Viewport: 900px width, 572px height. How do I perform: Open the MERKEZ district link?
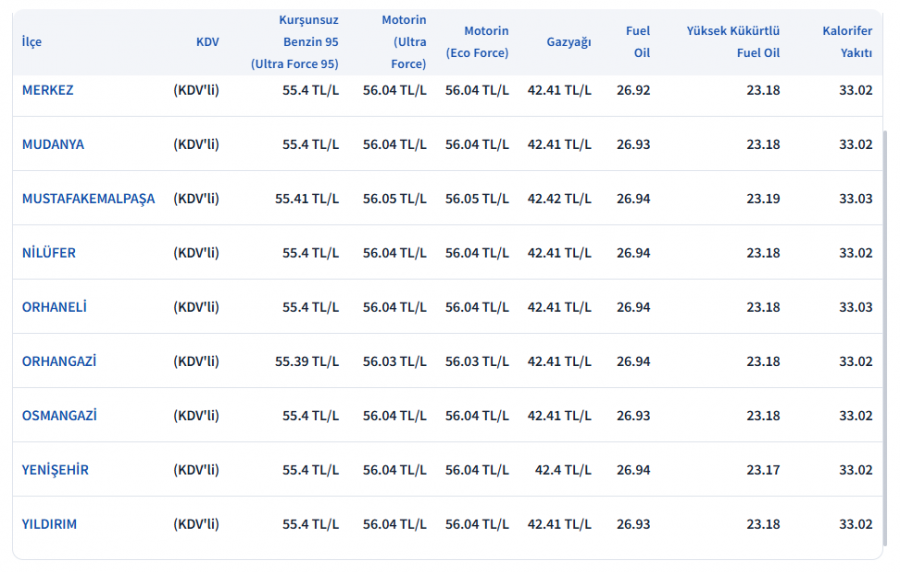48,90
